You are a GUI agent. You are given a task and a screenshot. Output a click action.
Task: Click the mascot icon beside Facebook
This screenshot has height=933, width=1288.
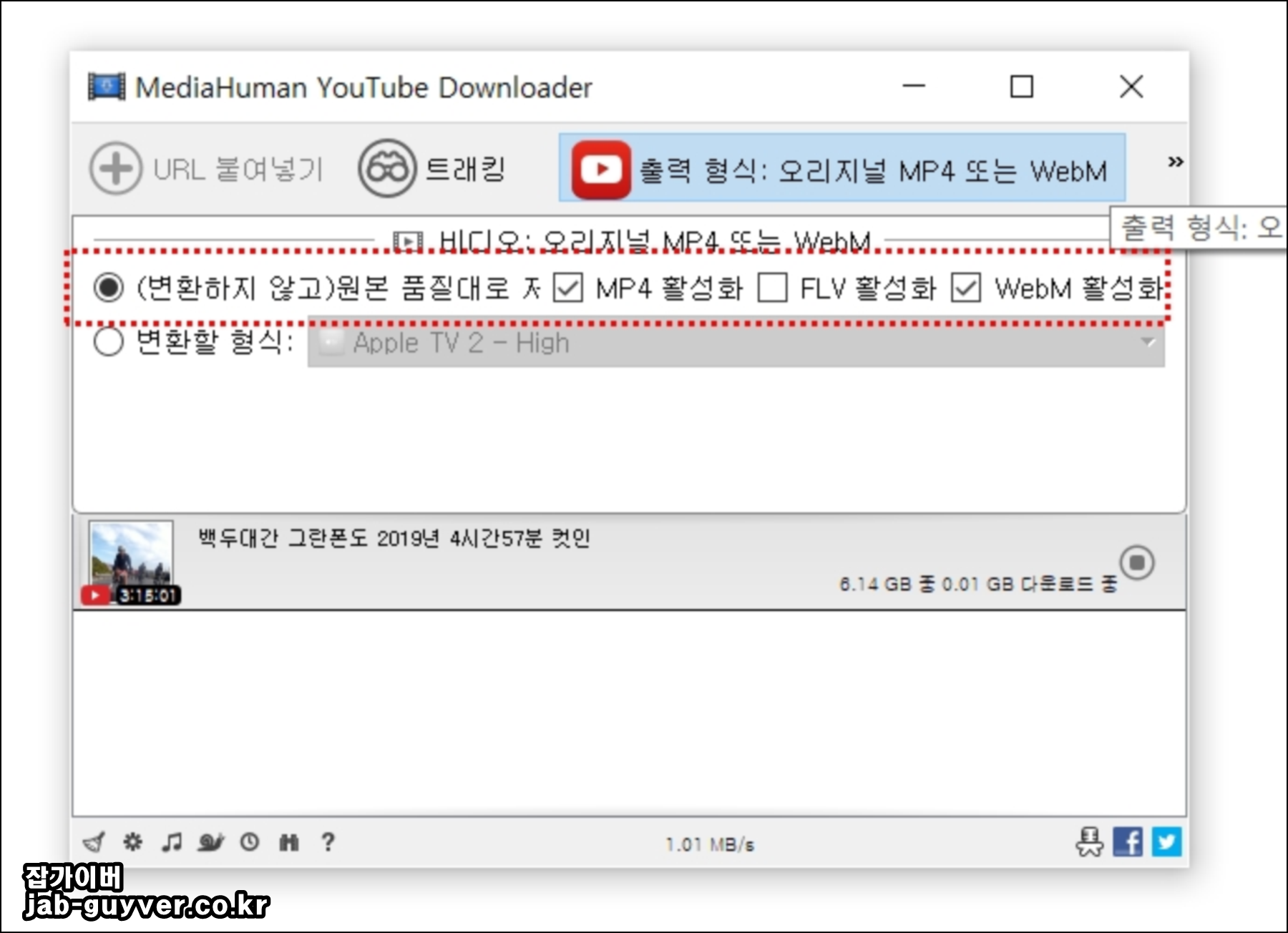[x=1090, y=842]
